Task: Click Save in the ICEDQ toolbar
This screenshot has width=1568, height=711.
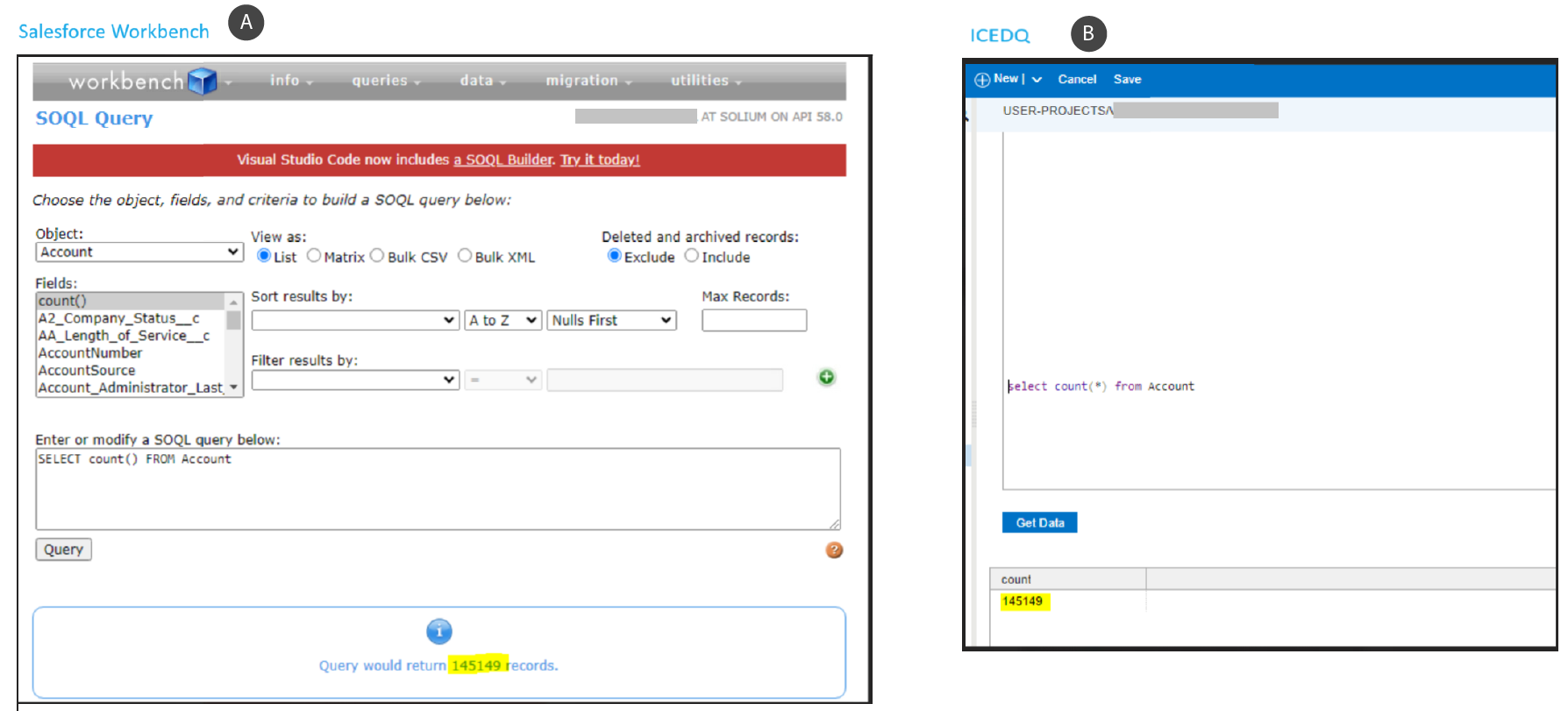Action: click(1128, 80)
